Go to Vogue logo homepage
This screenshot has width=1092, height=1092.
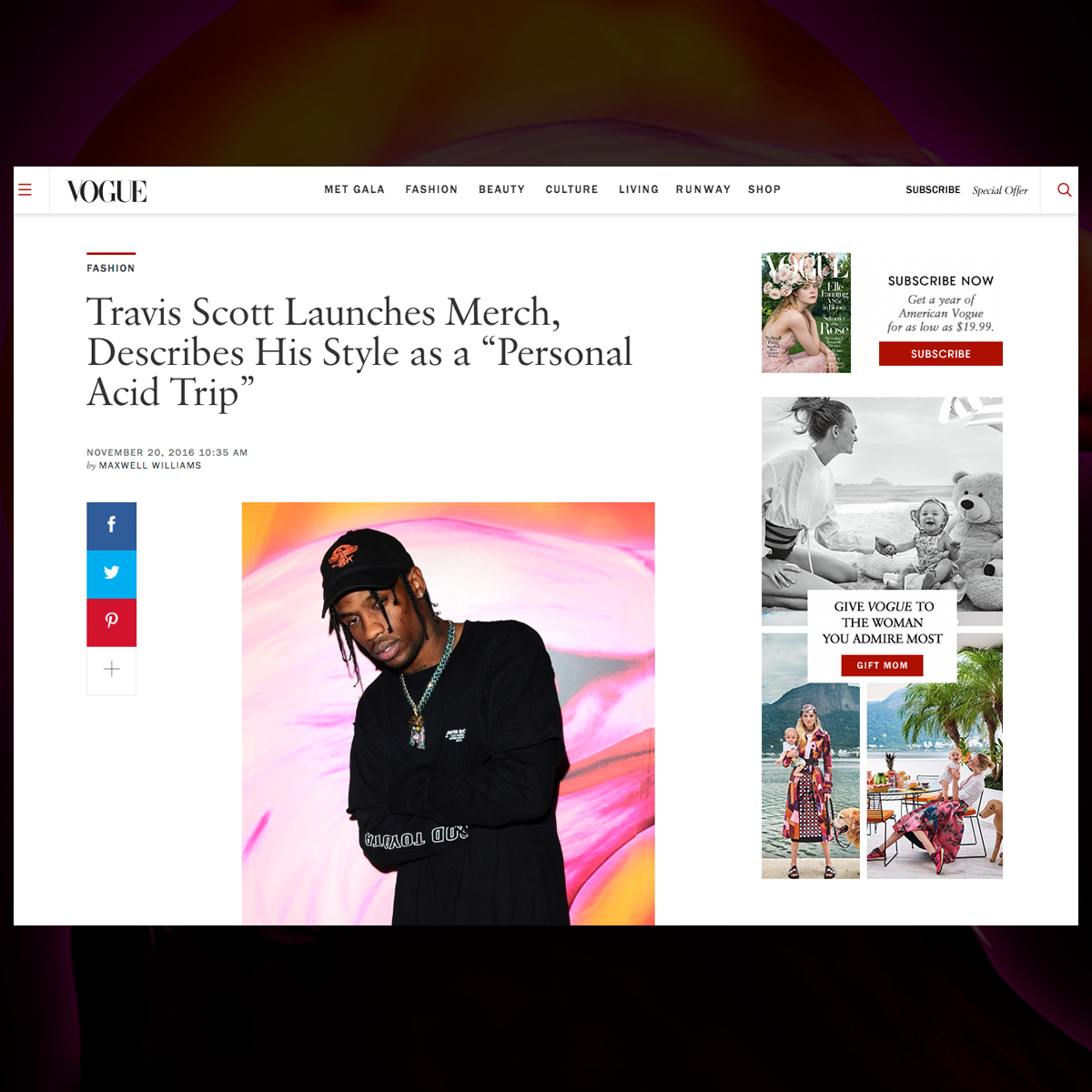point(106,191)
